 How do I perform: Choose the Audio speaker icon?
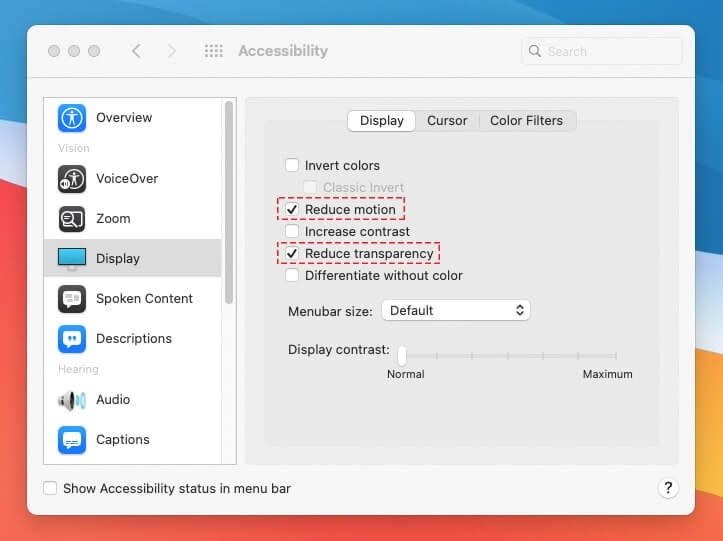click(x=71, y=400)
